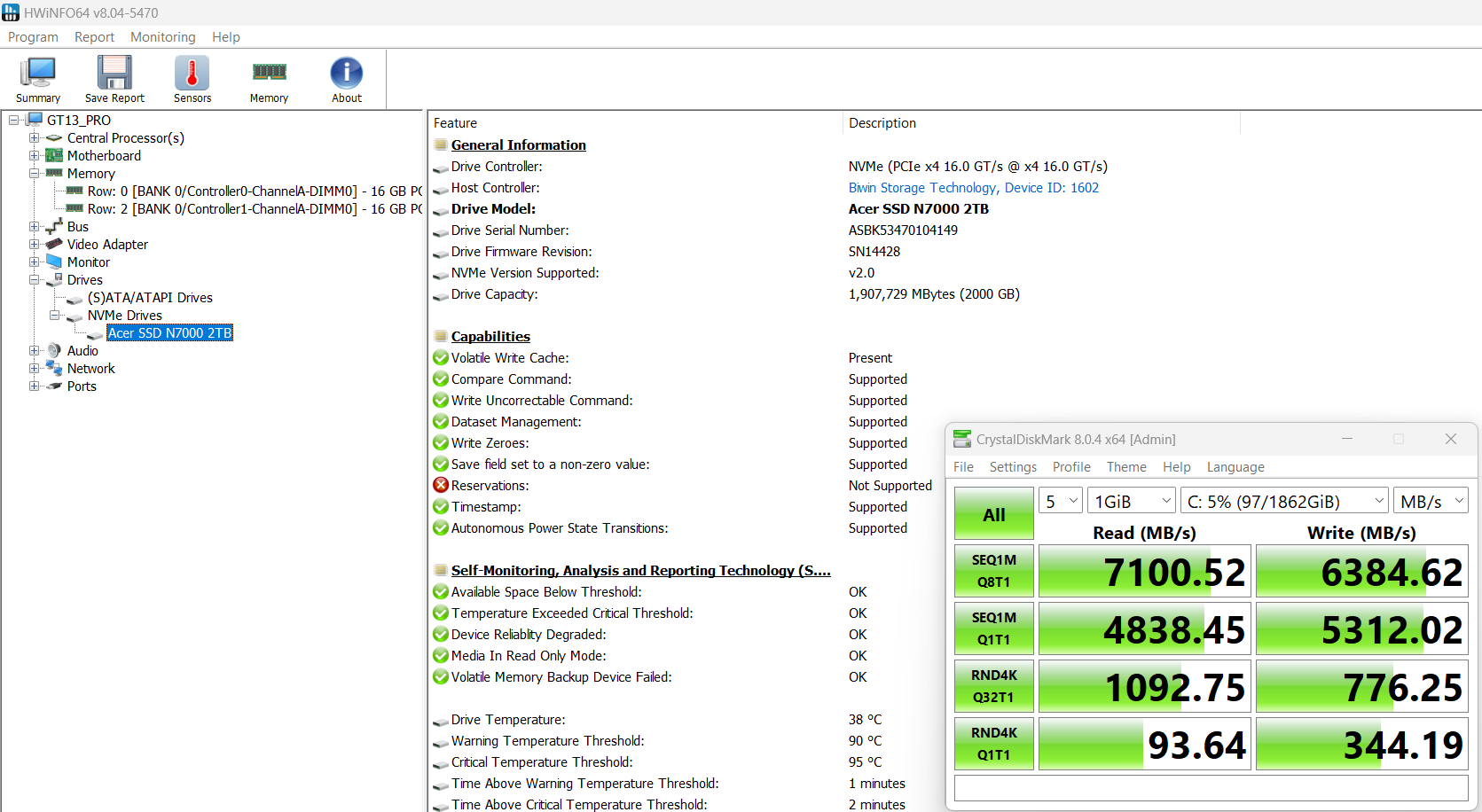Click the folder icon beside General Information
This screenshot has height=812, width=1482.
point(441,144)
